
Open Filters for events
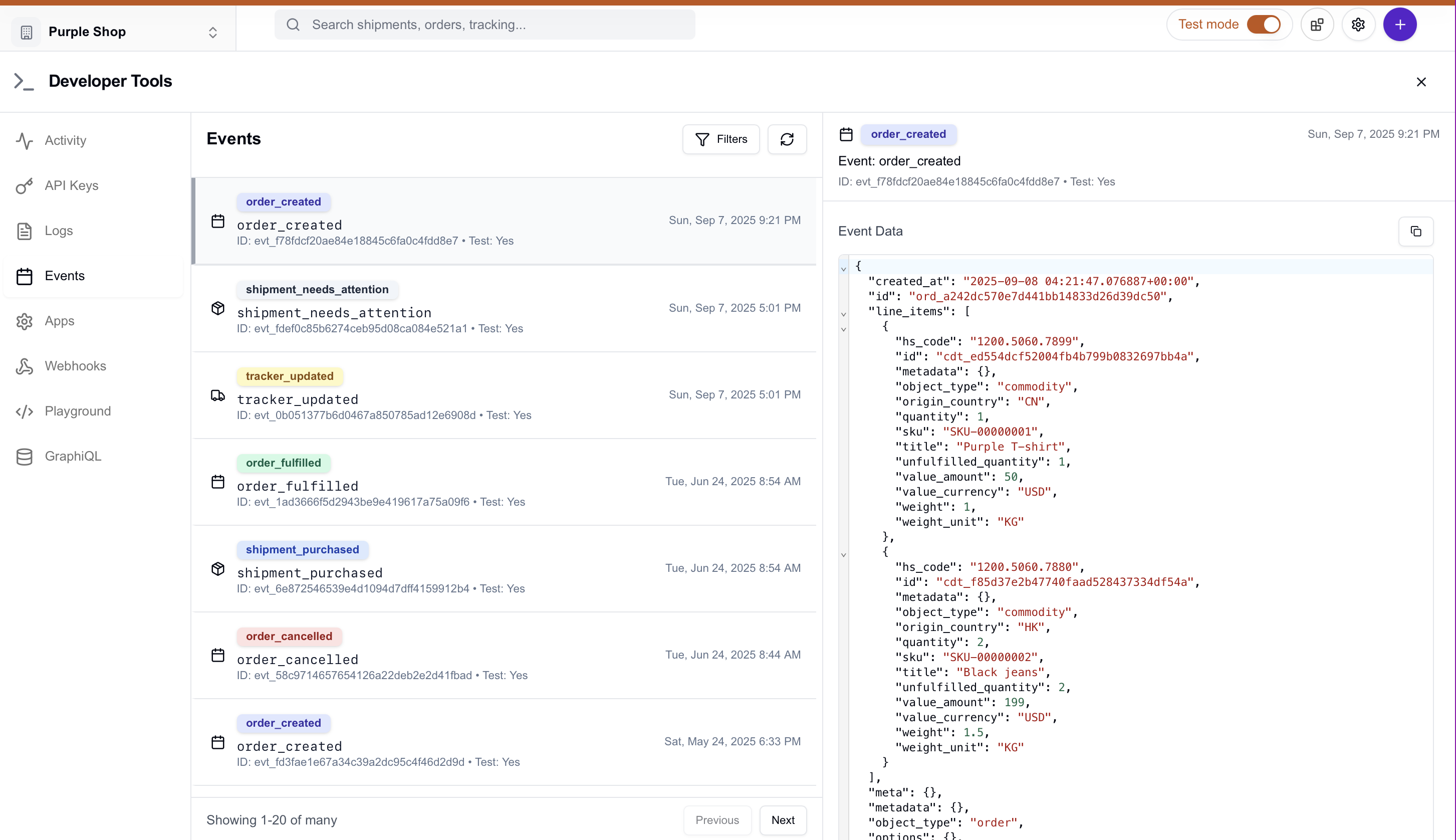721,139
